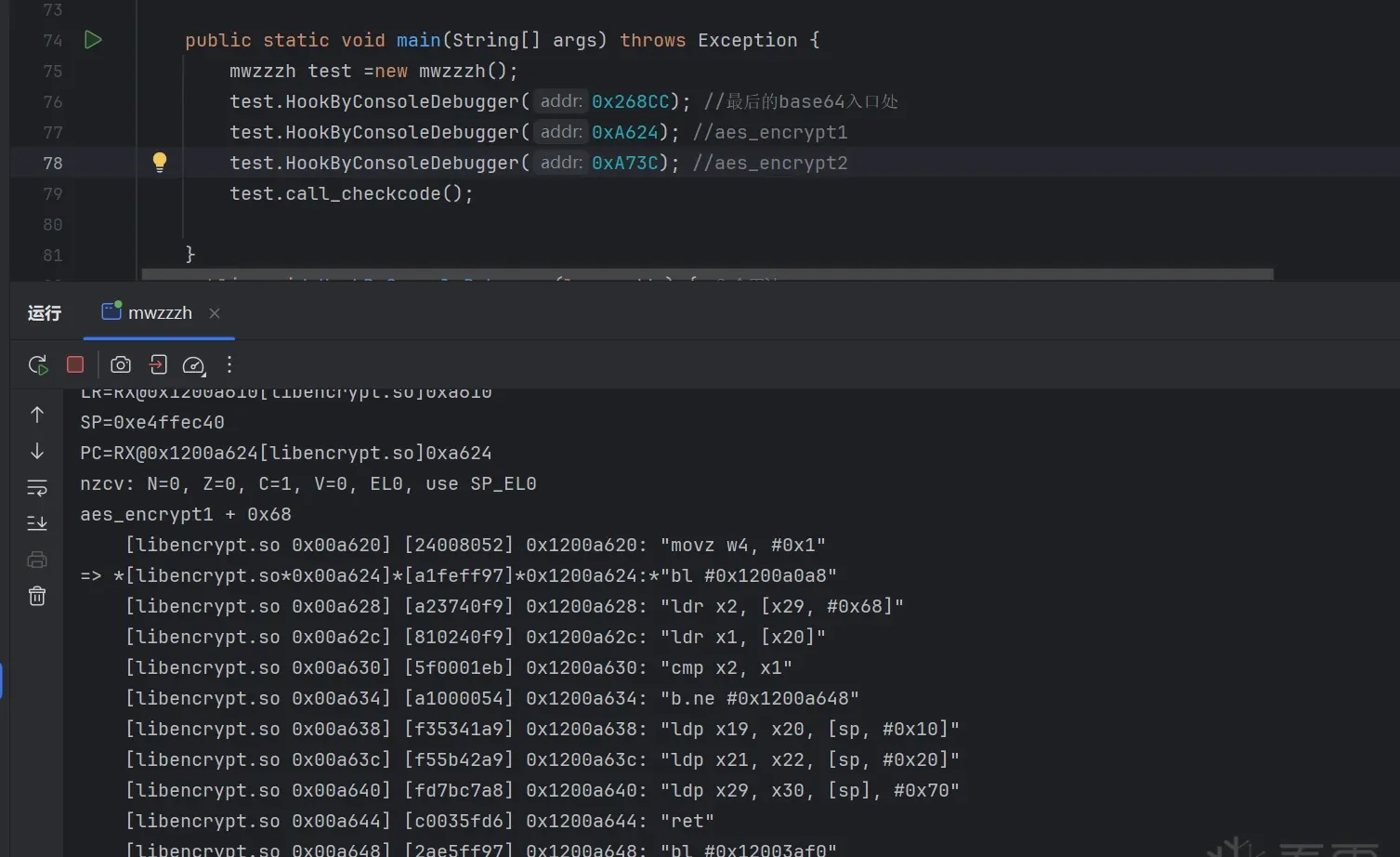The height and width of the screenshot is (857, 1400).
Task: Click address literal 0xA73C in code
Action: tap(624, 163)
